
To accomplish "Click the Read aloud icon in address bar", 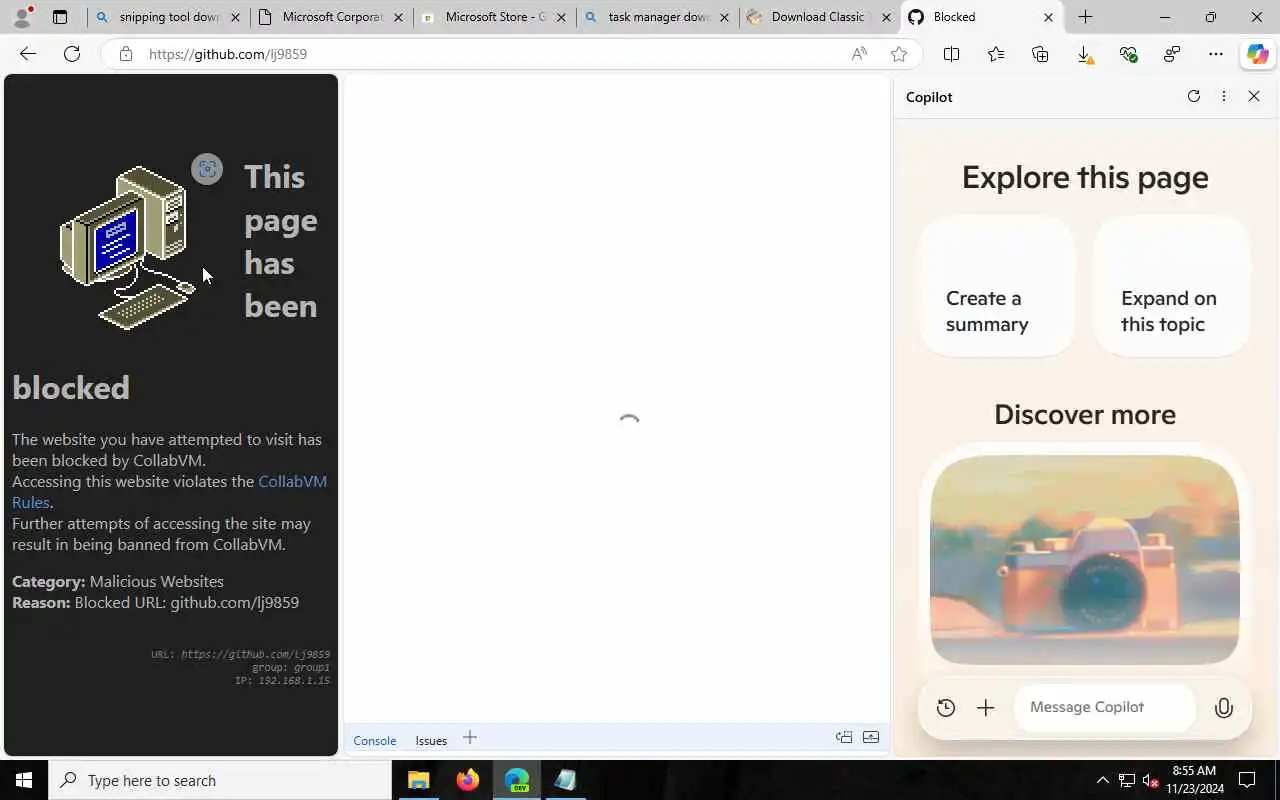I will click(x=859, y=54).
